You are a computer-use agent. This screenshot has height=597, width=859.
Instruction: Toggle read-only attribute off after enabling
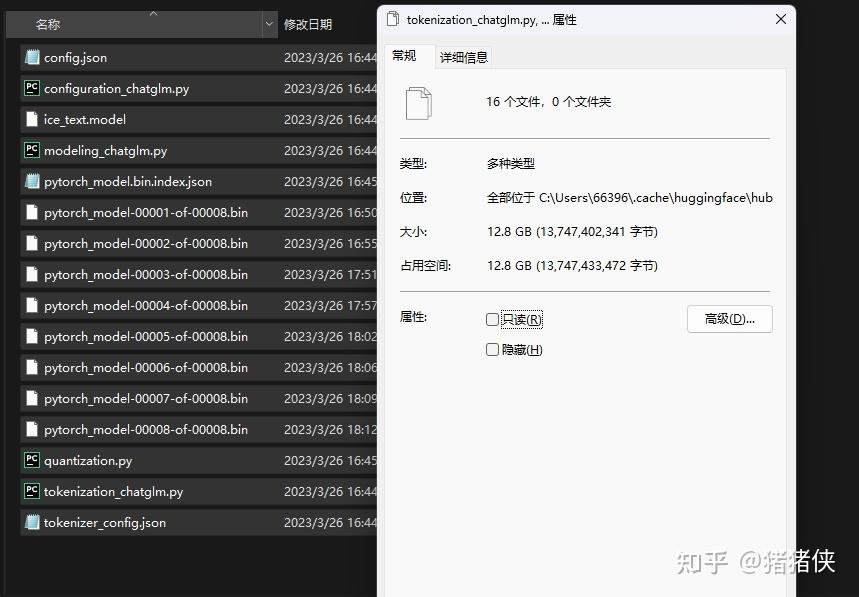tap(491, 319)
